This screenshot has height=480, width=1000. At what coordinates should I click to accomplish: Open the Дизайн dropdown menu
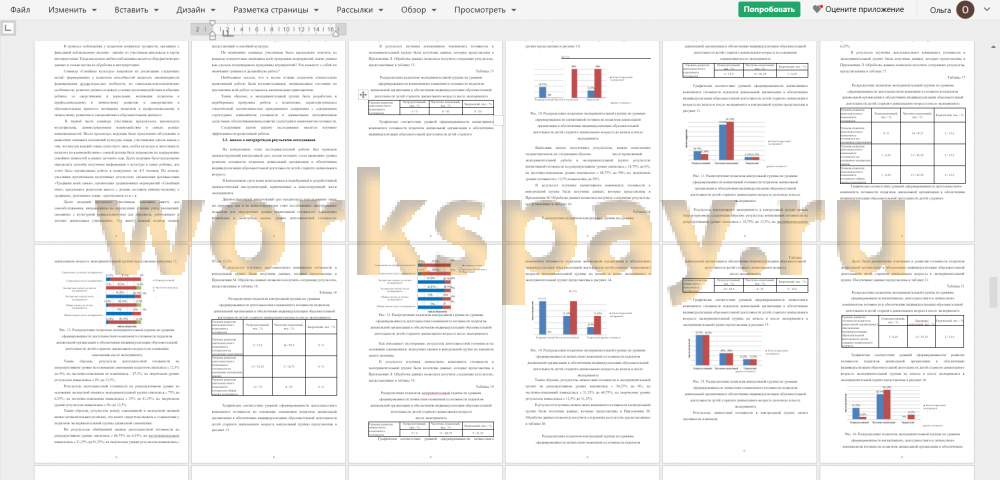196,10
